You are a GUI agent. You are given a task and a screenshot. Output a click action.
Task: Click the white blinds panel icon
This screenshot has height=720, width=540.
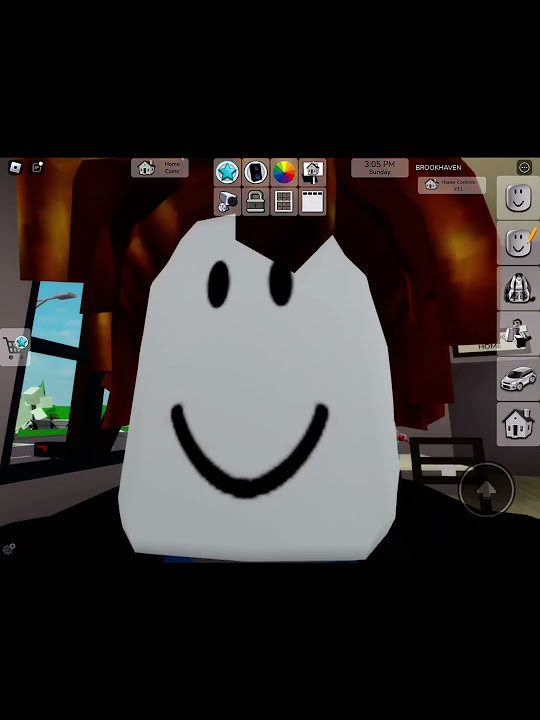pyautogui.click(x=313, y=202)
